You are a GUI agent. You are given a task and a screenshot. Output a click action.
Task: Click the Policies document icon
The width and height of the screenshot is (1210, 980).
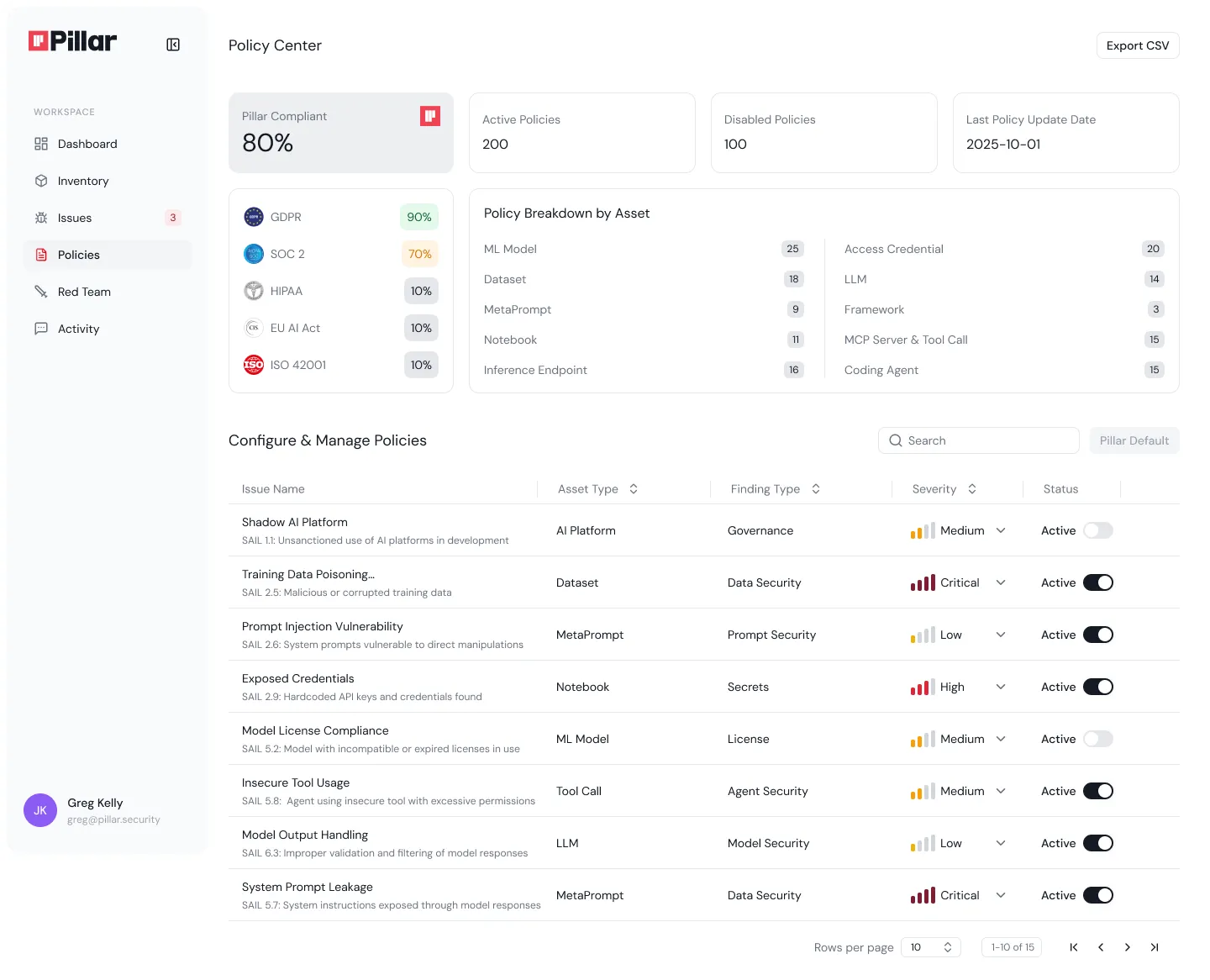tap(41, 255)
